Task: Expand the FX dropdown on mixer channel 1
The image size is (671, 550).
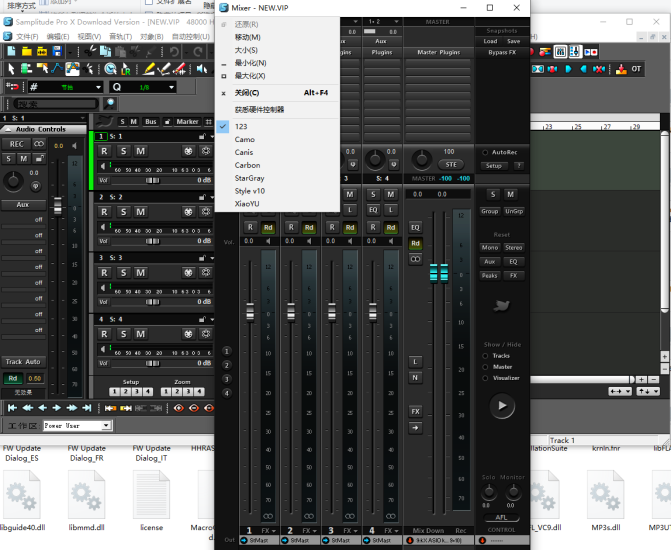Action: tap(268, 531)
